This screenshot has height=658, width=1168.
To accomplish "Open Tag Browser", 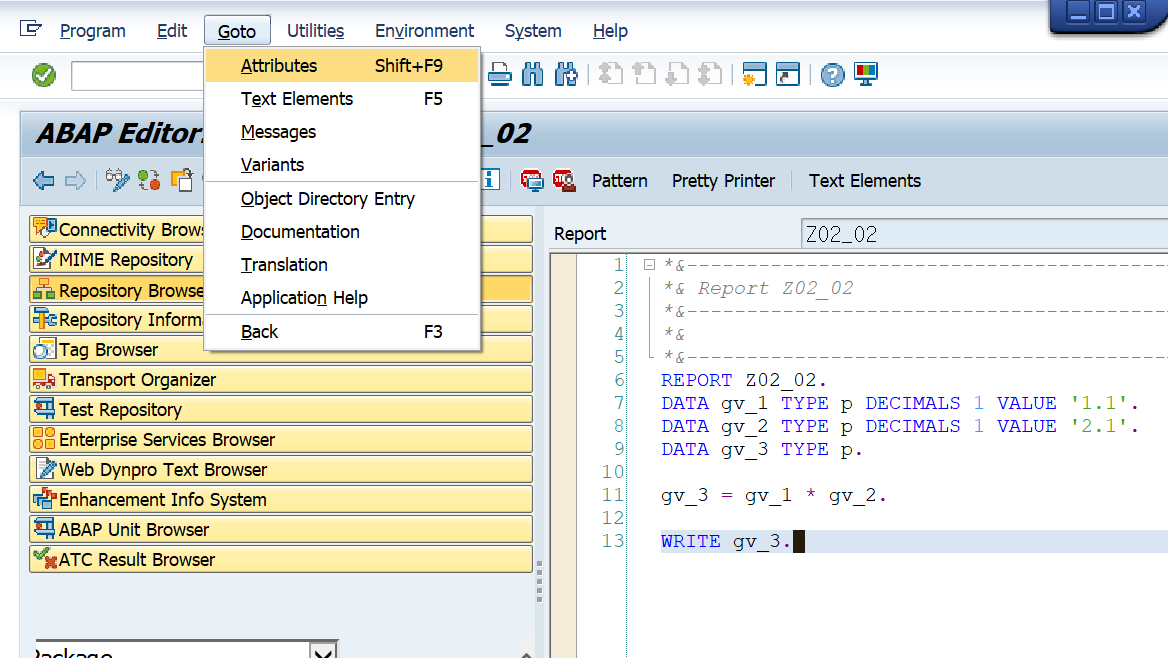I will (x=281, y=349).
